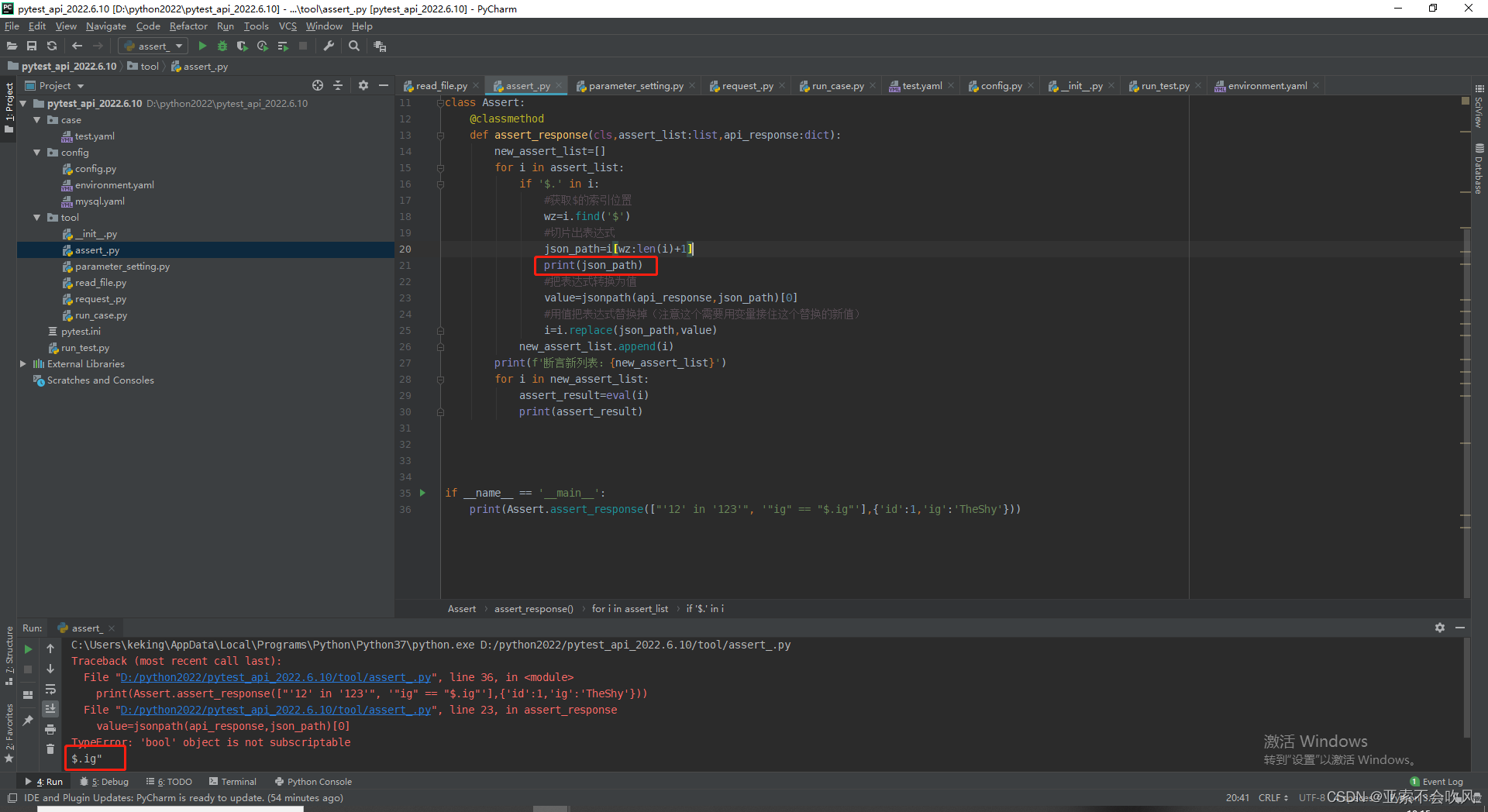Image resolution: width=1488 pixels, height=812 pixels.
Task: Start debugging with the green bug icon
Action: point(222,46)
